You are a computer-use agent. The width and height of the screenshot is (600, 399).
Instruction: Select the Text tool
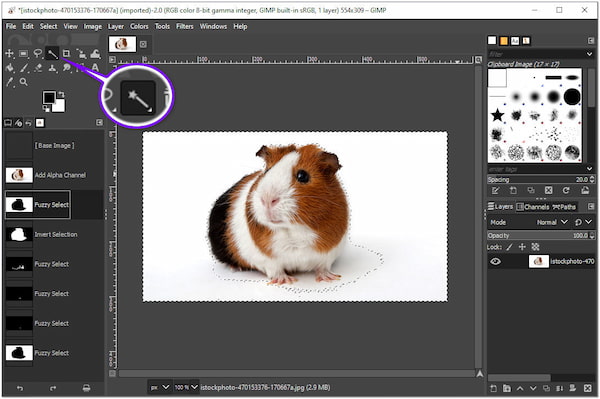pyautogui.click(x=95, y=68)
